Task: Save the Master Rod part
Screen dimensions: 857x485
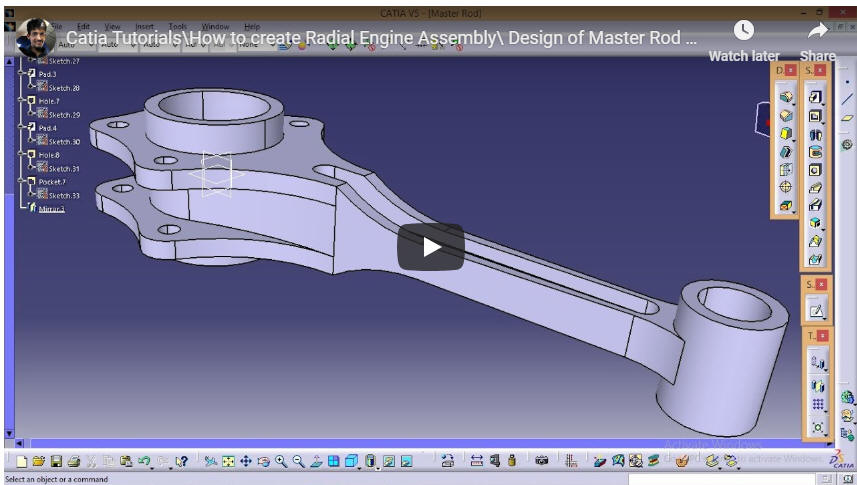Action: pos(56,461)
